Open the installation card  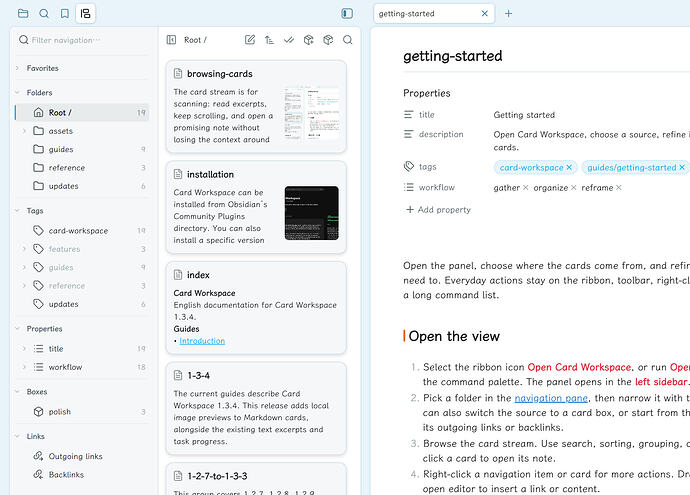[x=256, y=207]
